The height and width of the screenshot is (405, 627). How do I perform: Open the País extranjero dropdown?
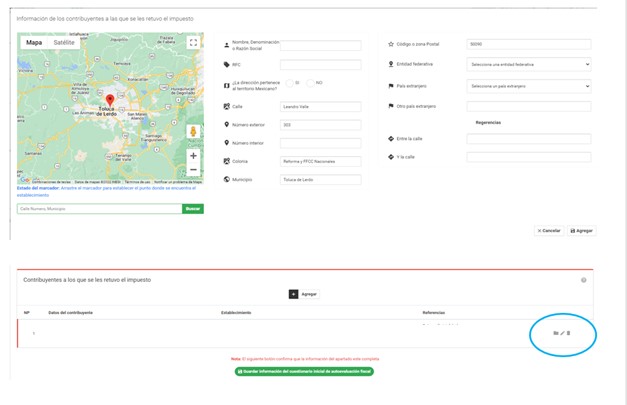530,86
